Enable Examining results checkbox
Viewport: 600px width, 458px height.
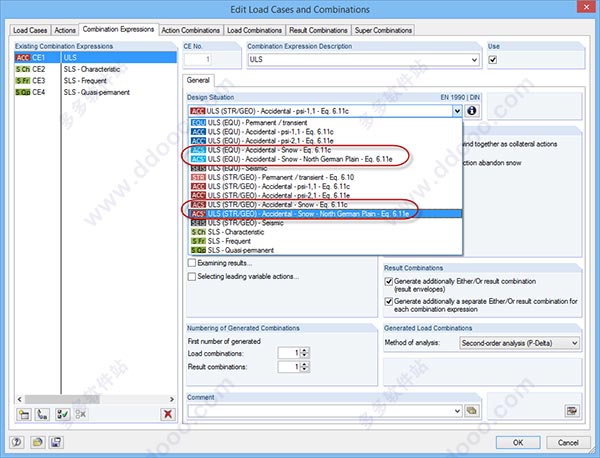[192, 263]
